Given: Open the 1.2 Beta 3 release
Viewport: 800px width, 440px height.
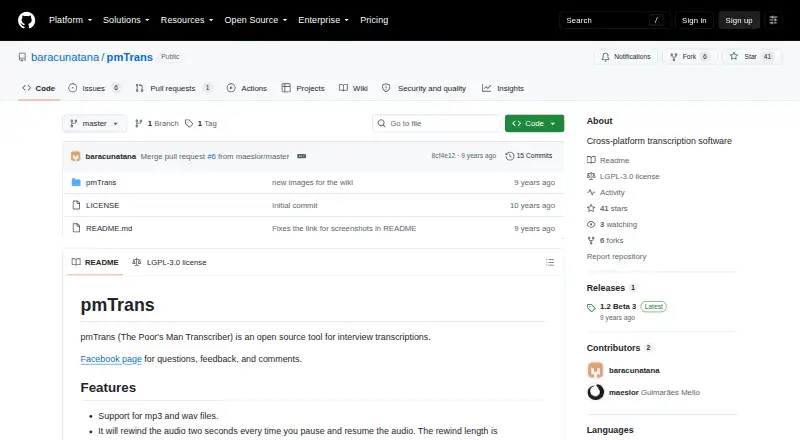Looking at the screenshot, I should 618,306.
